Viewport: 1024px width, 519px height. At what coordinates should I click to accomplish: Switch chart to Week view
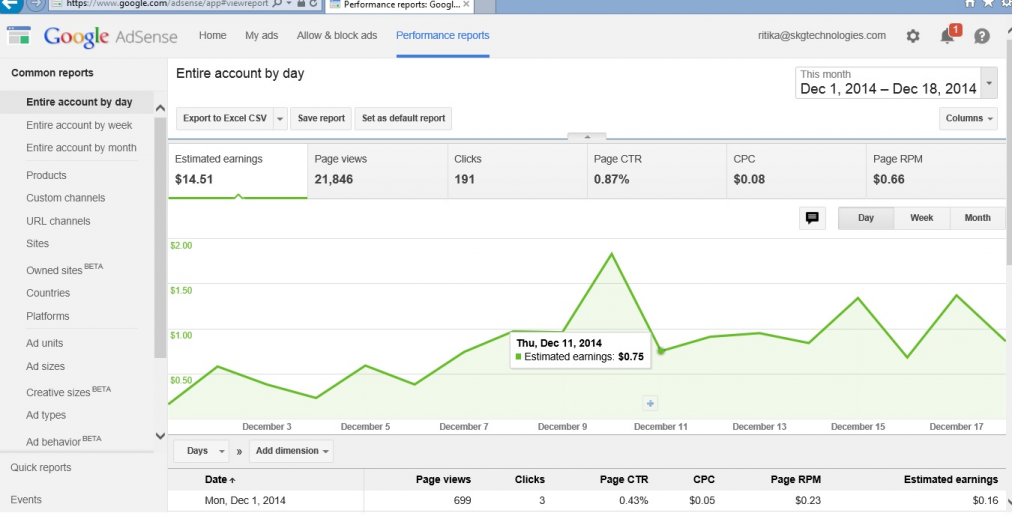921,218
